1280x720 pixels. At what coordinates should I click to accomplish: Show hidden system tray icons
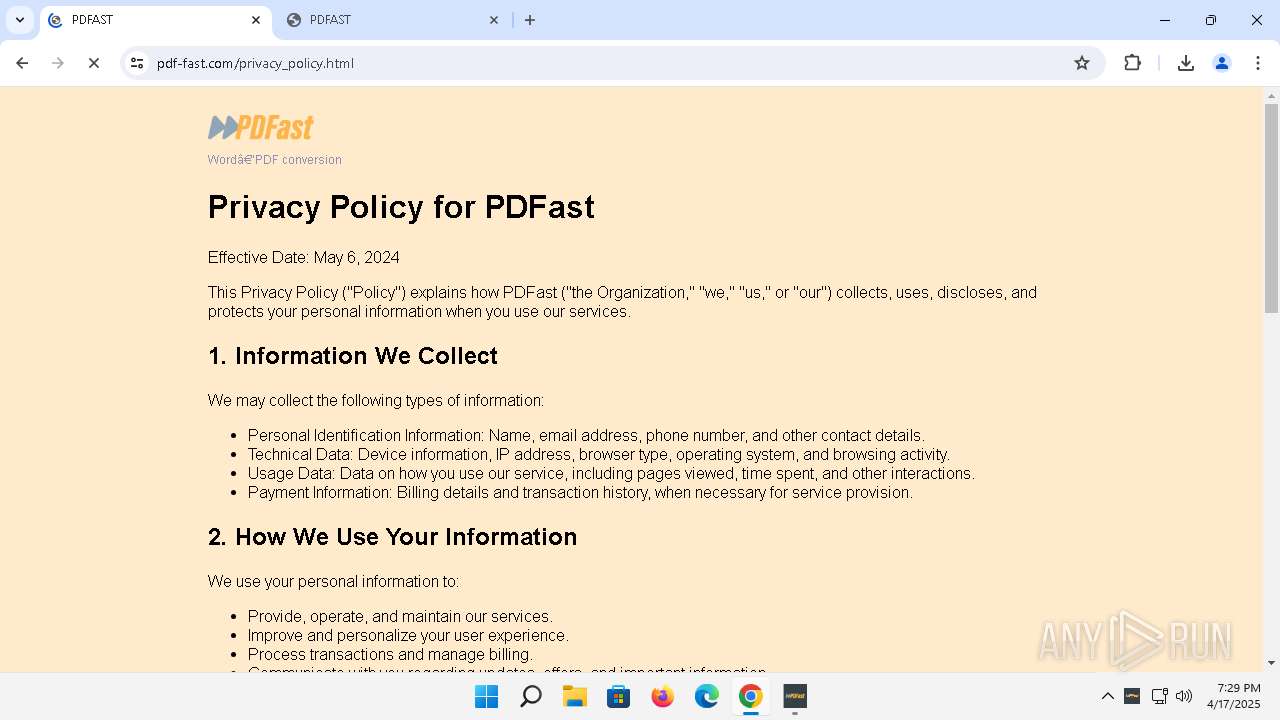[x=1108, y=696]
